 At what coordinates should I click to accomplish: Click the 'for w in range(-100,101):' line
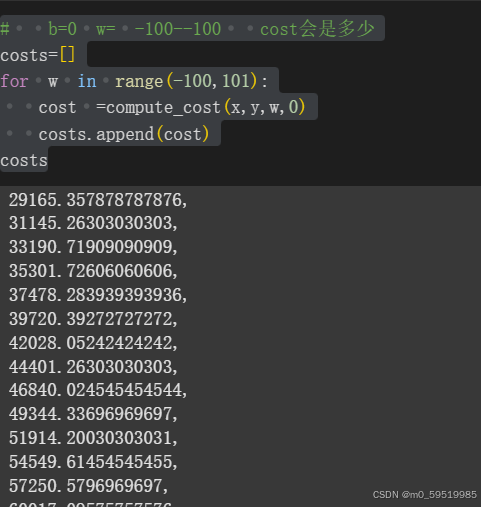coord(134,81)
